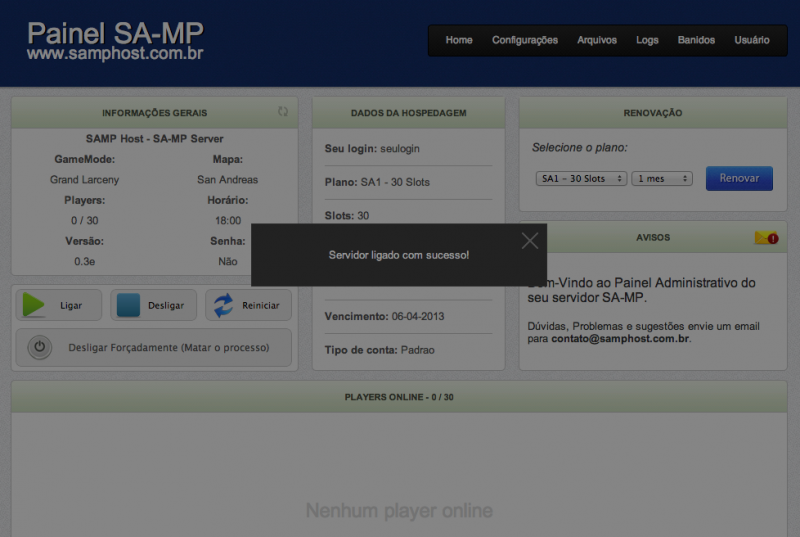Click the 'PLAYERS ONLINE - 0 / 30' header
This screenshot has height=537, width=800.
click(x=398, y=397)
